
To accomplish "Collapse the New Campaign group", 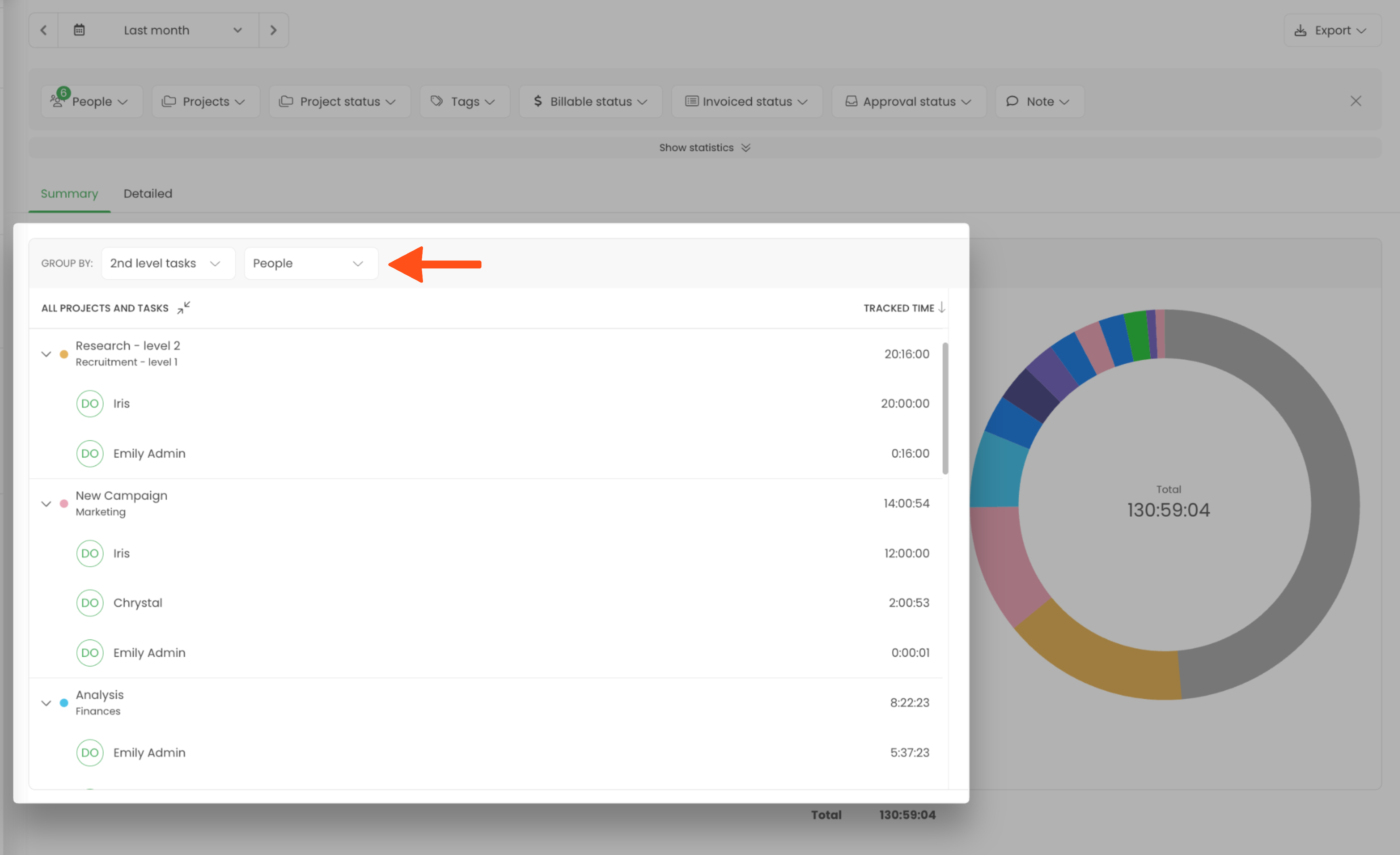I will click(x=46, y=504).
